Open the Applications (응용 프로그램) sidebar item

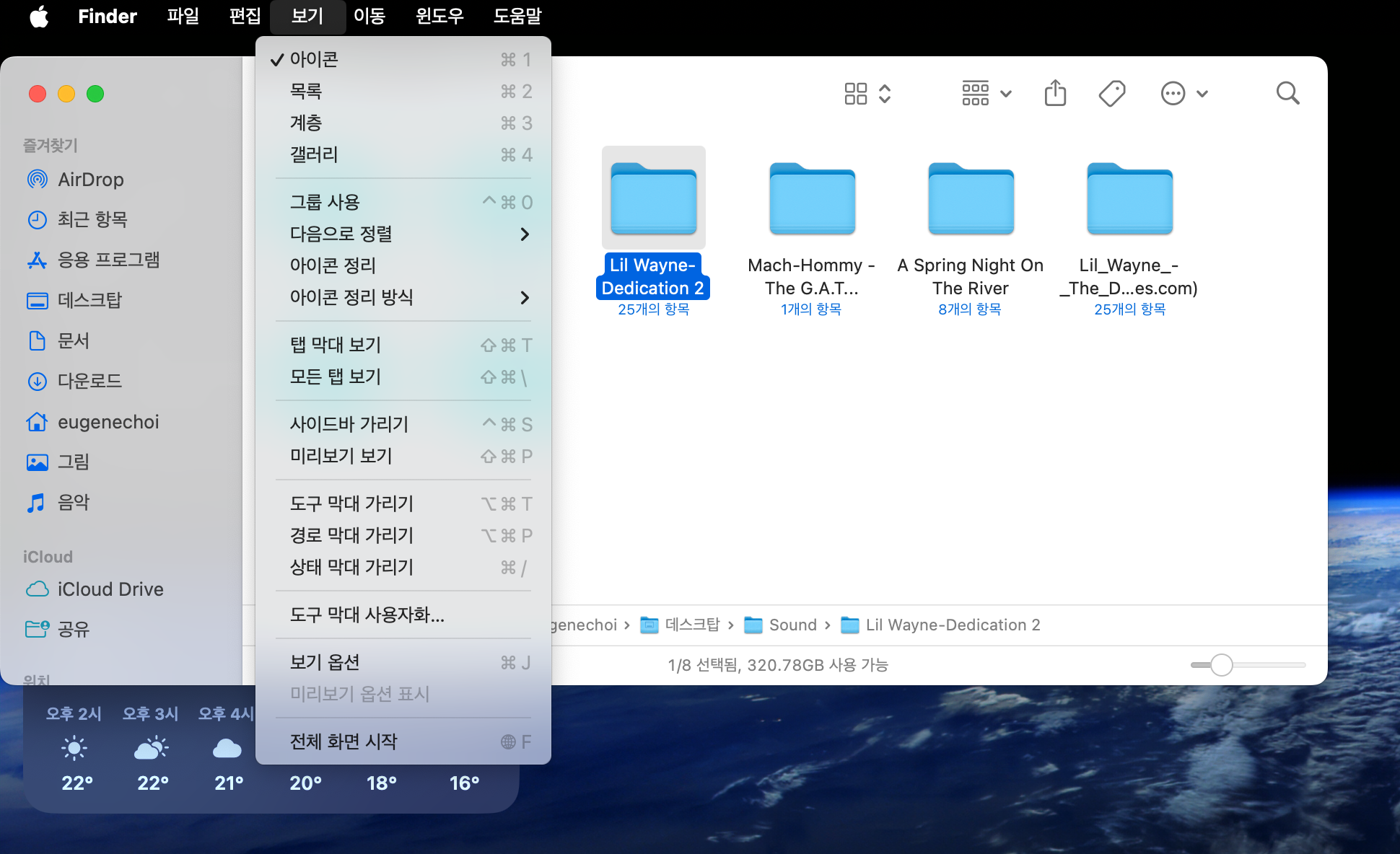click(108, 260)
